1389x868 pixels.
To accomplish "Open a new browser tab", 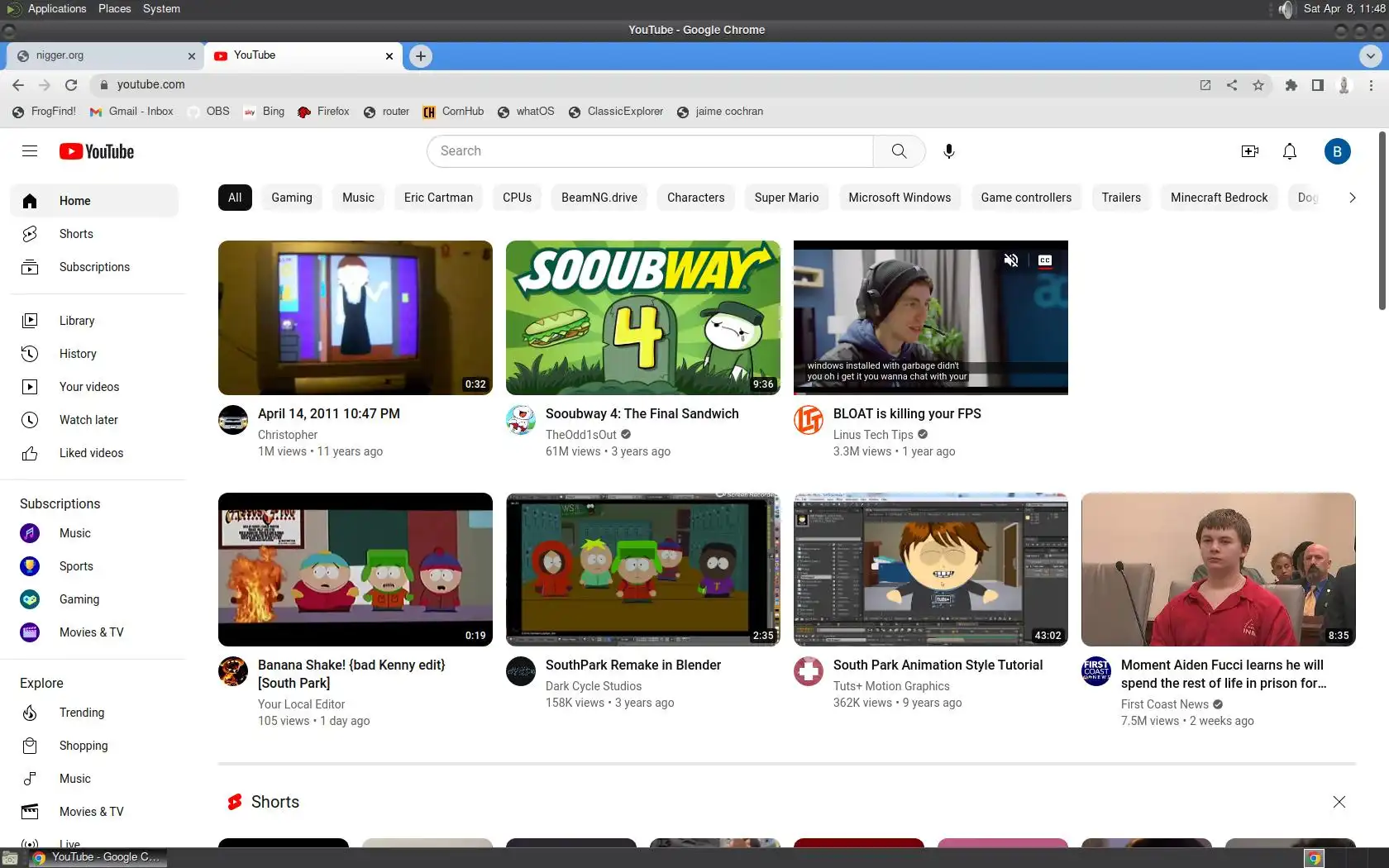I will (x=421, y=56).
